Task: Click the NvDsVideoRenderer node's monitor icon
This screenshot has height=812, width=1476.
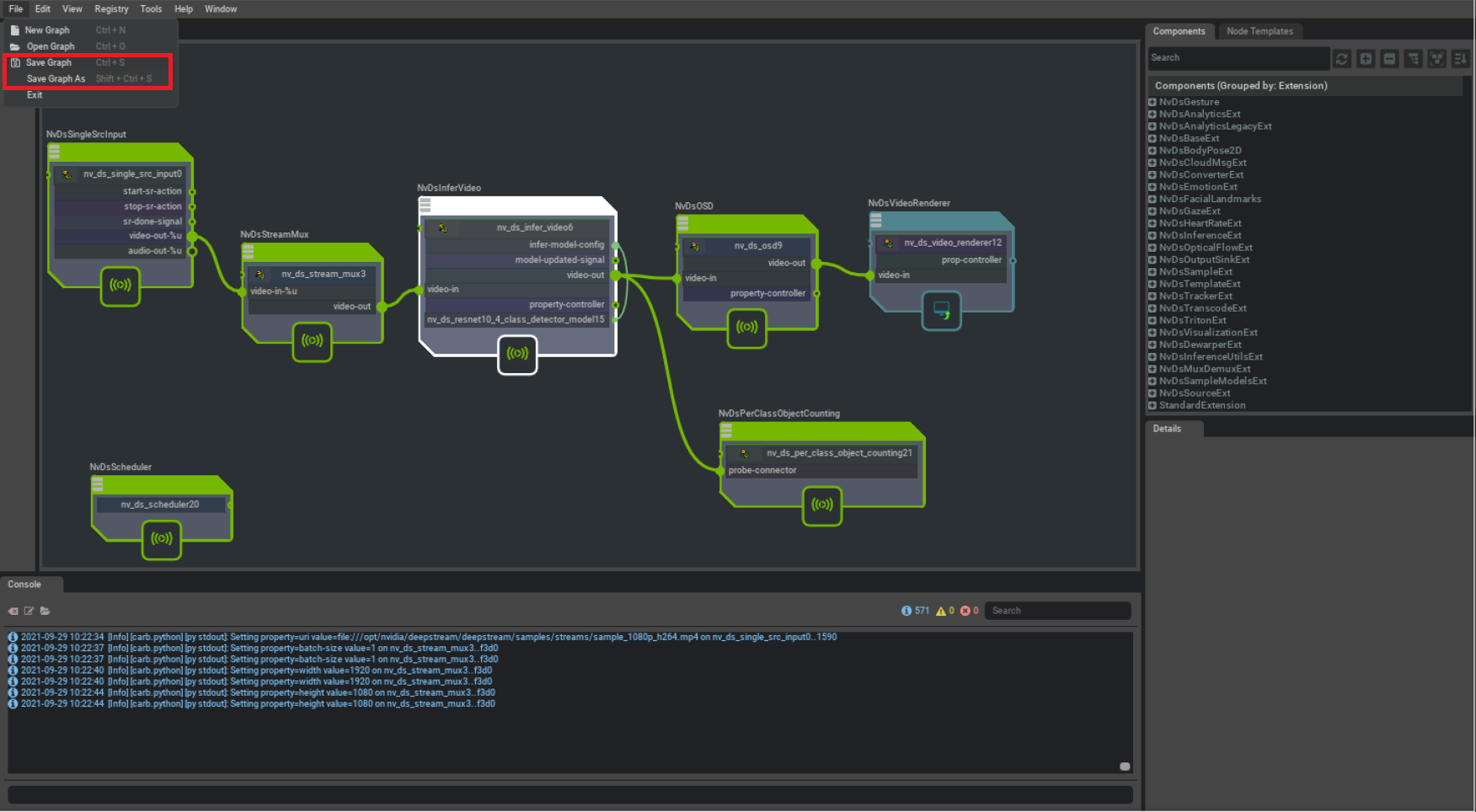Action: coord(941,310)
